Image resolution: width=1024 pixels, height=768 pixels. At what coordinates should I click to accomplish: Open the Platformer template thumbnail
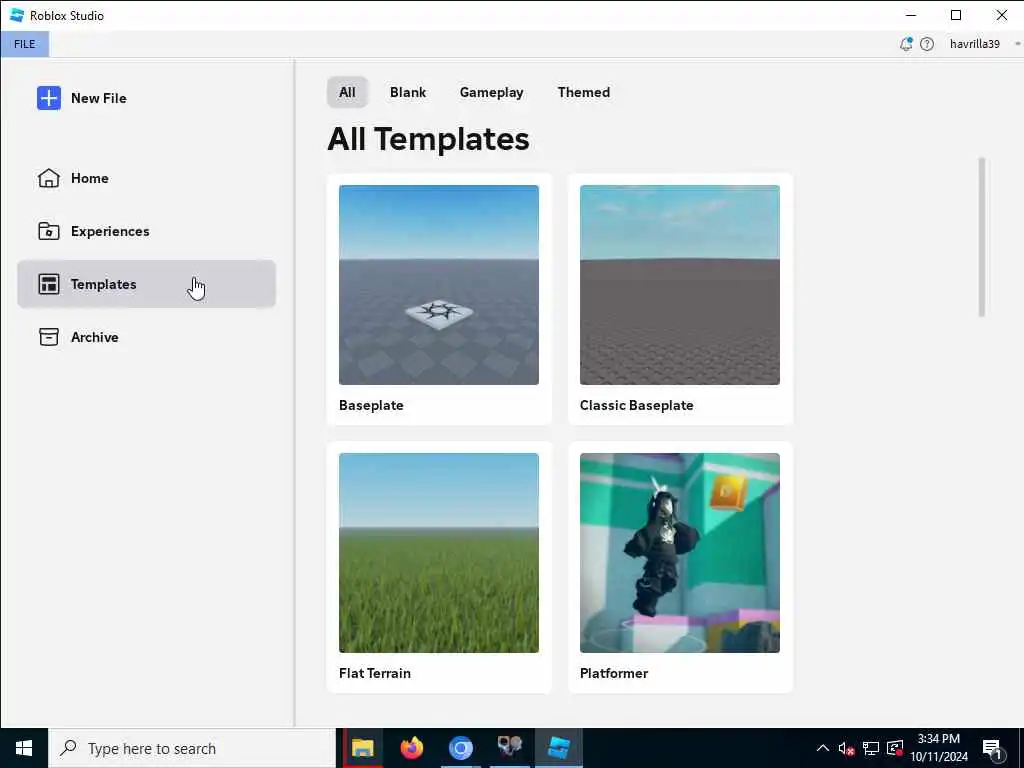coord(680,552)
